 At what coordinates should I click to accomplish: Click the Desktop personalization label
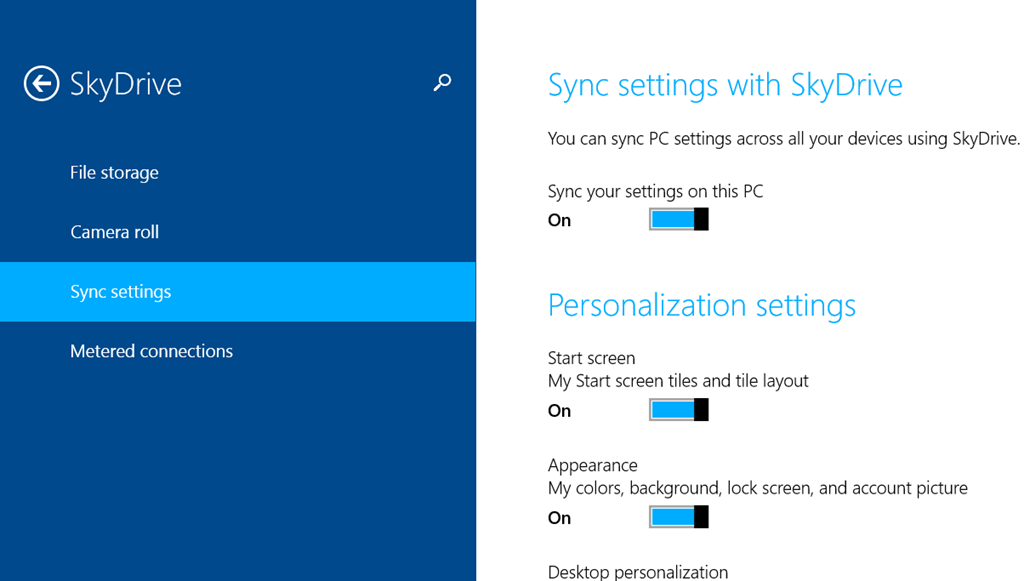click(x=638, y=572)
